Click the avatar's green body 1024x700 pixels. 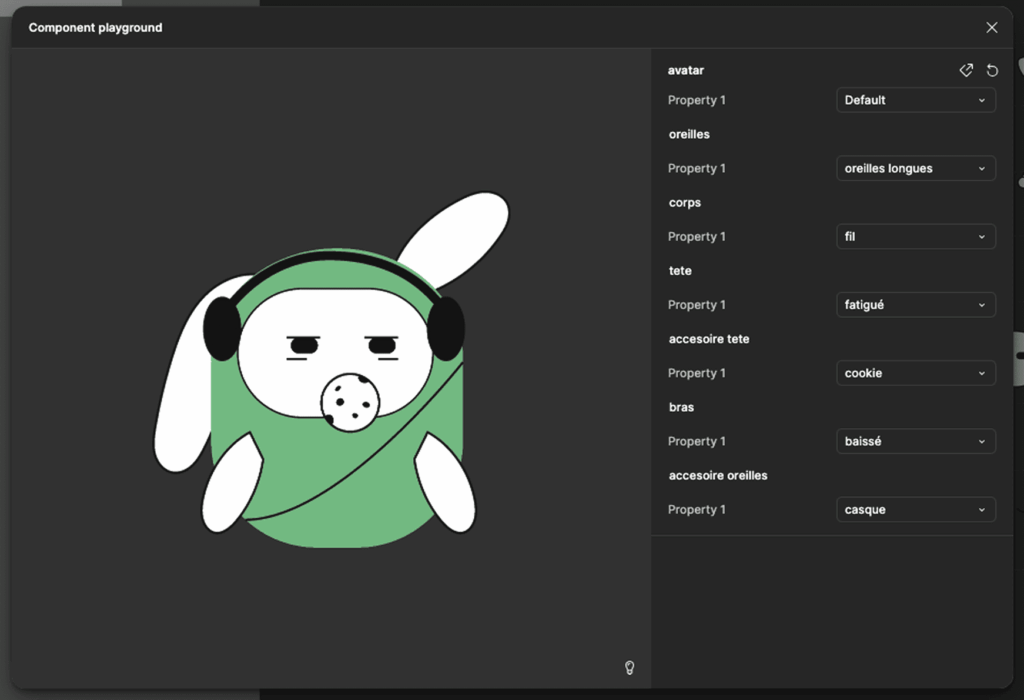pyautogui.click(x=340, y=490)
